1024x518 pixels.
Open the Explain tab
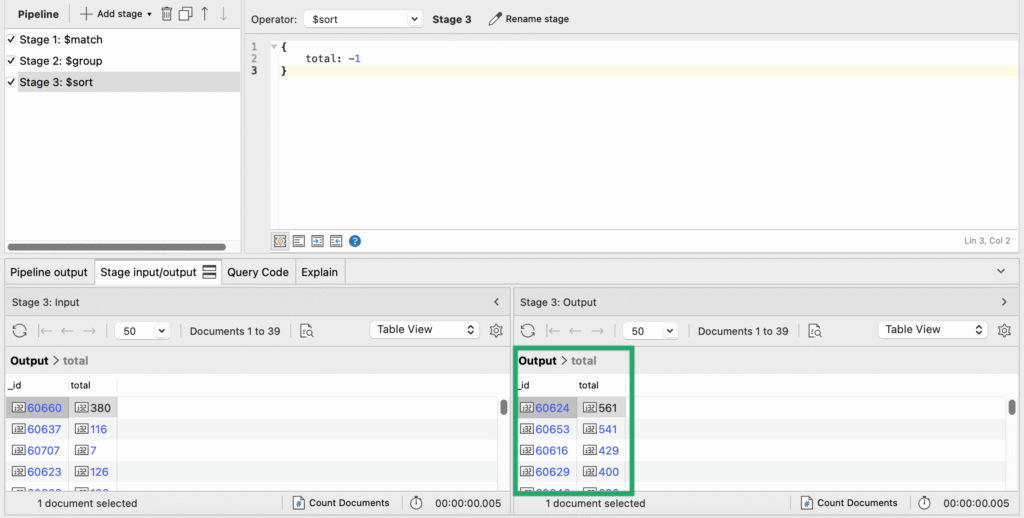pyautogui.click(x=319, y=272)
